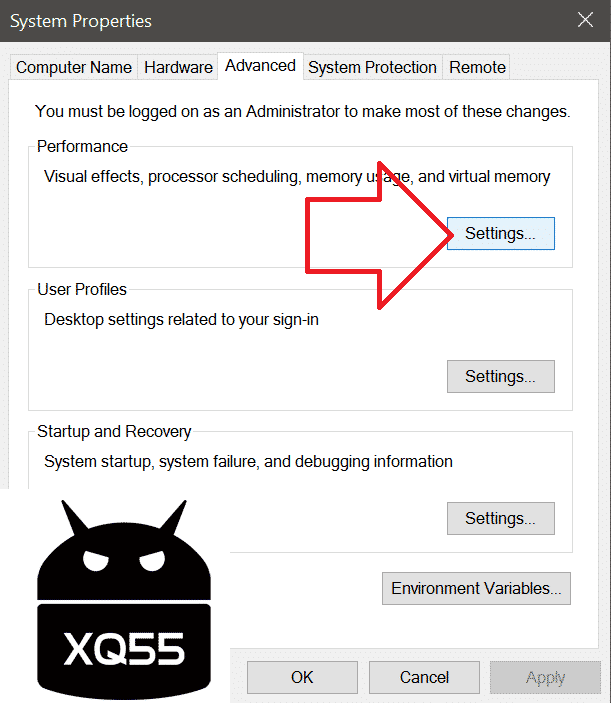Go to the System Protection tab
This screenshot has width=611, height=703.
[x=372, y=68]
